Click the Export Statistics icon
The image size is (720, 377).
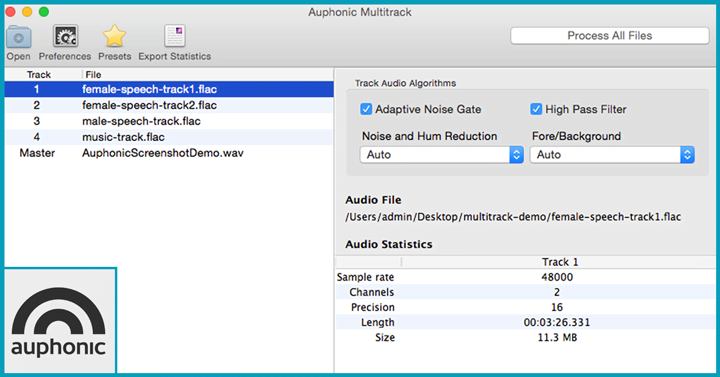[174, 36]
